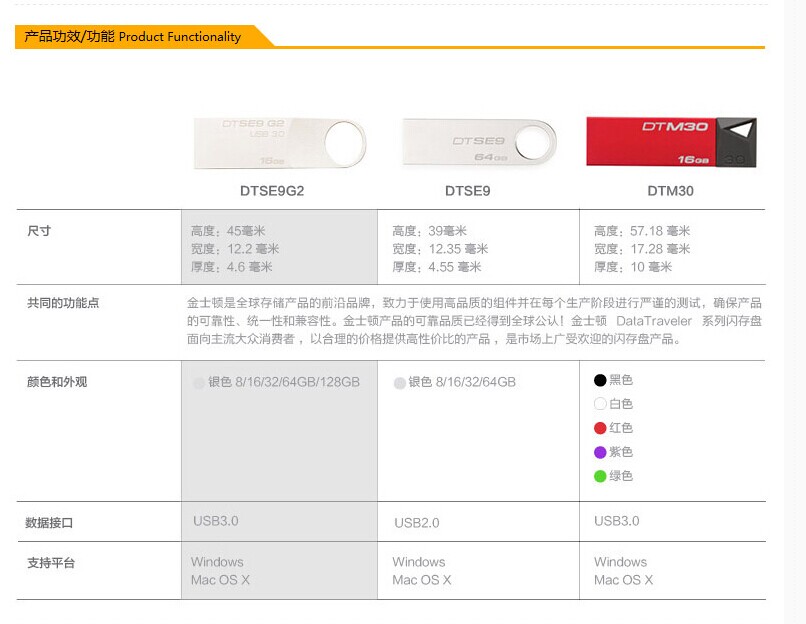Viewport: 806px width, 624px height.
Task: Select the purple color swatch for DTM30
Action: coord(600,452)
